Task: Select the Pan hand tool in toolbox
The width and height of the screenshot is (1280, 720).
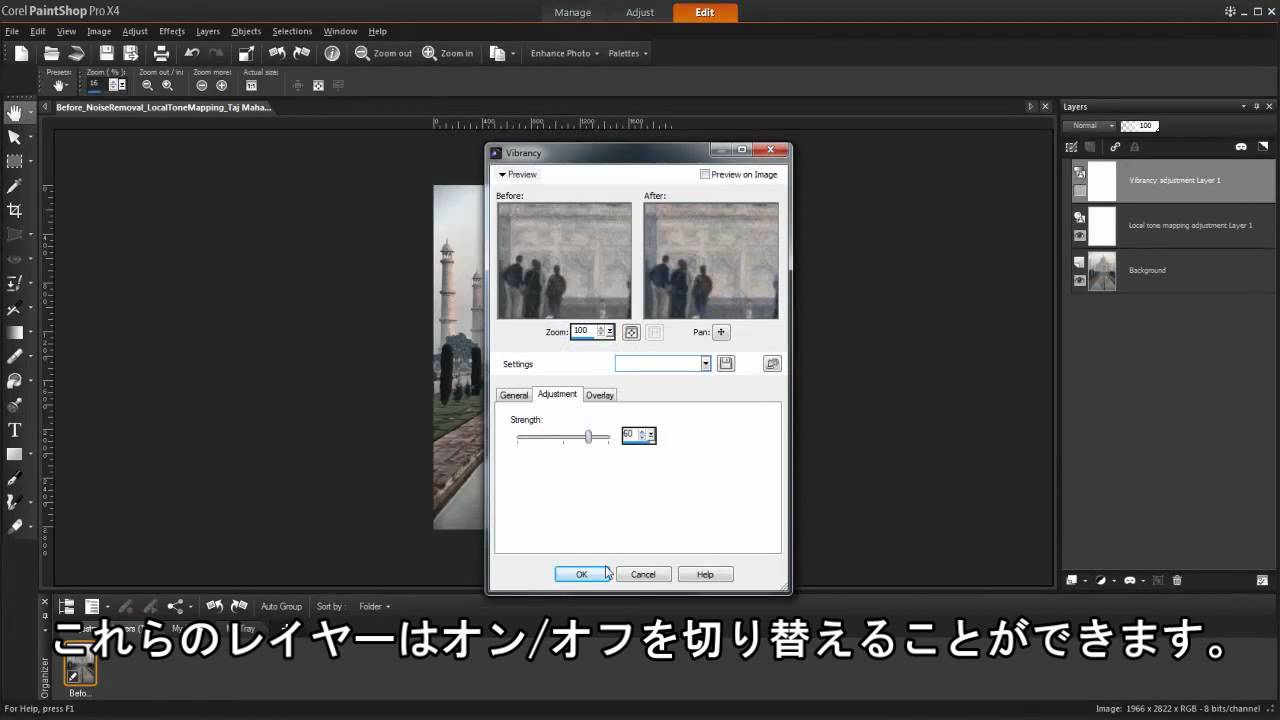Action: pos(14,113)
